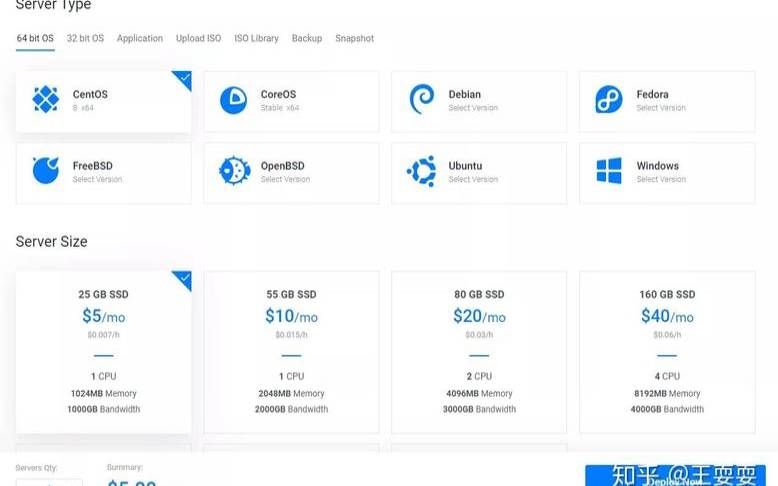Open Debian Select Version dropdown
The image size is (778, 486).
click(x=473, y=108)
